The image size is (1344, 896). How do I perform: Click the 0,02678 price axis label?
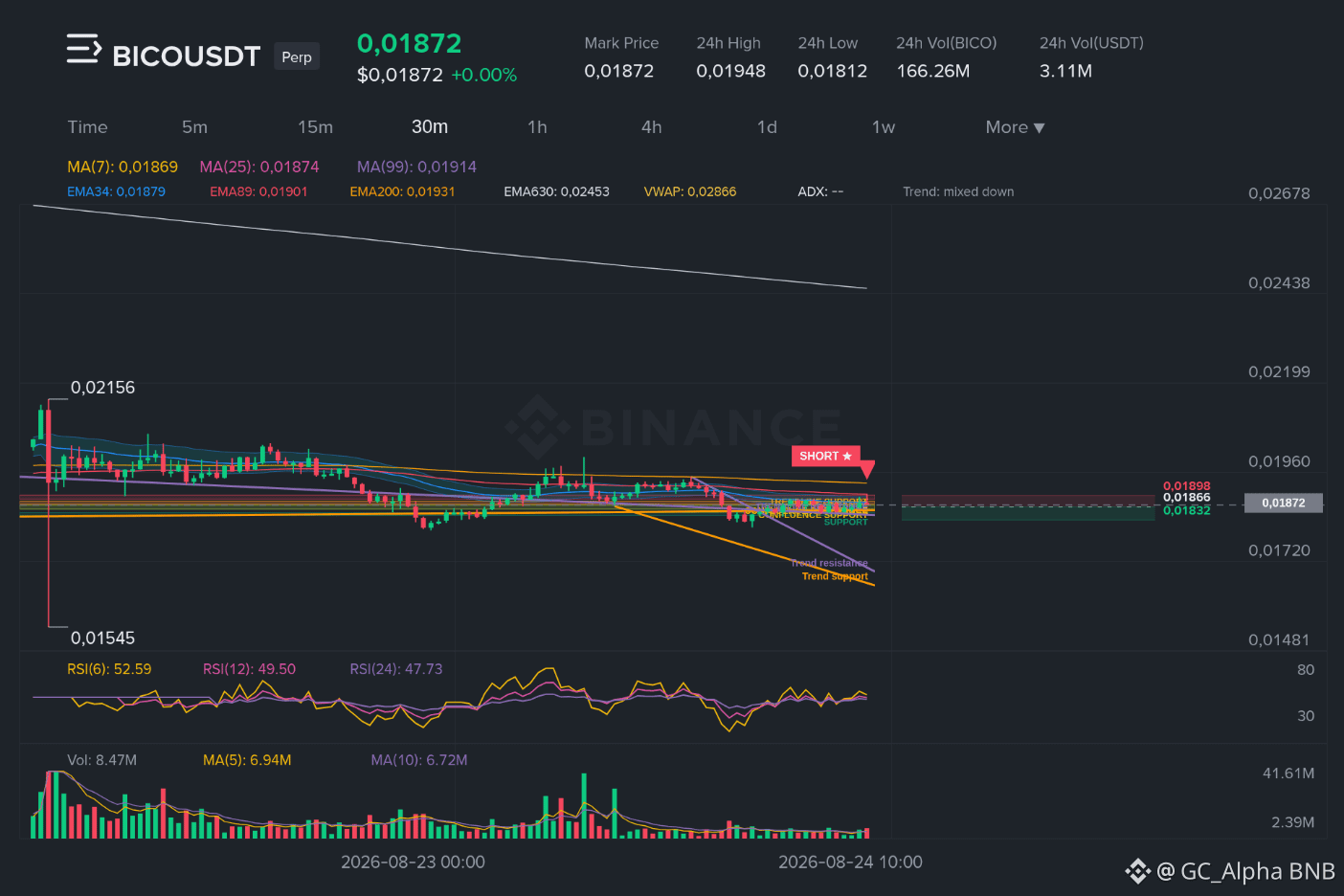(x=1279, y=193)
